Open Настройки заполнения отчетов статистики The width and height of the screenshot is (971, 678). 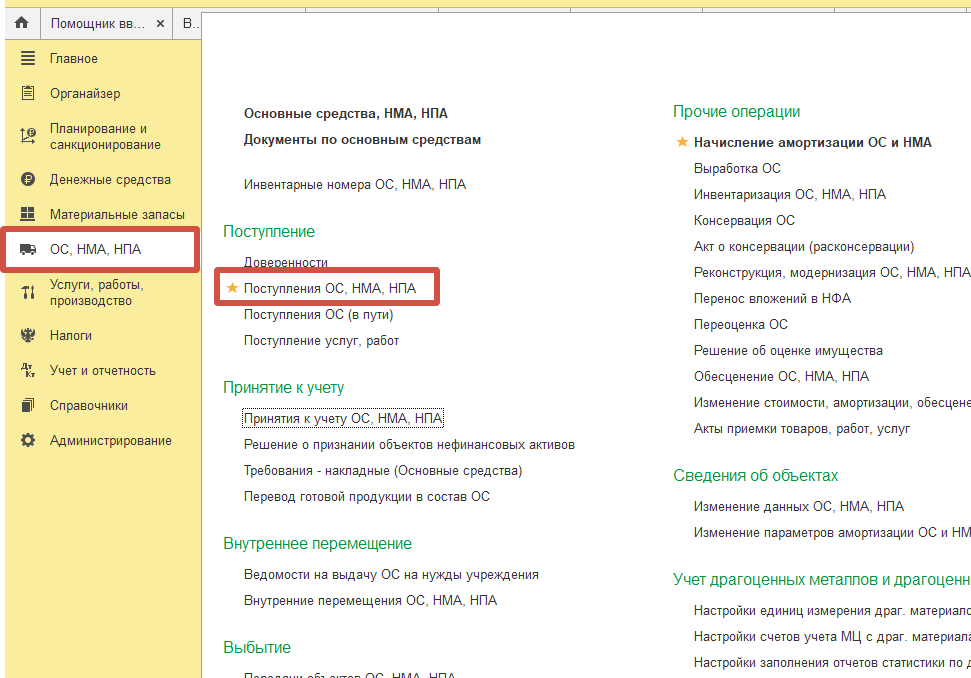(832, 663)
